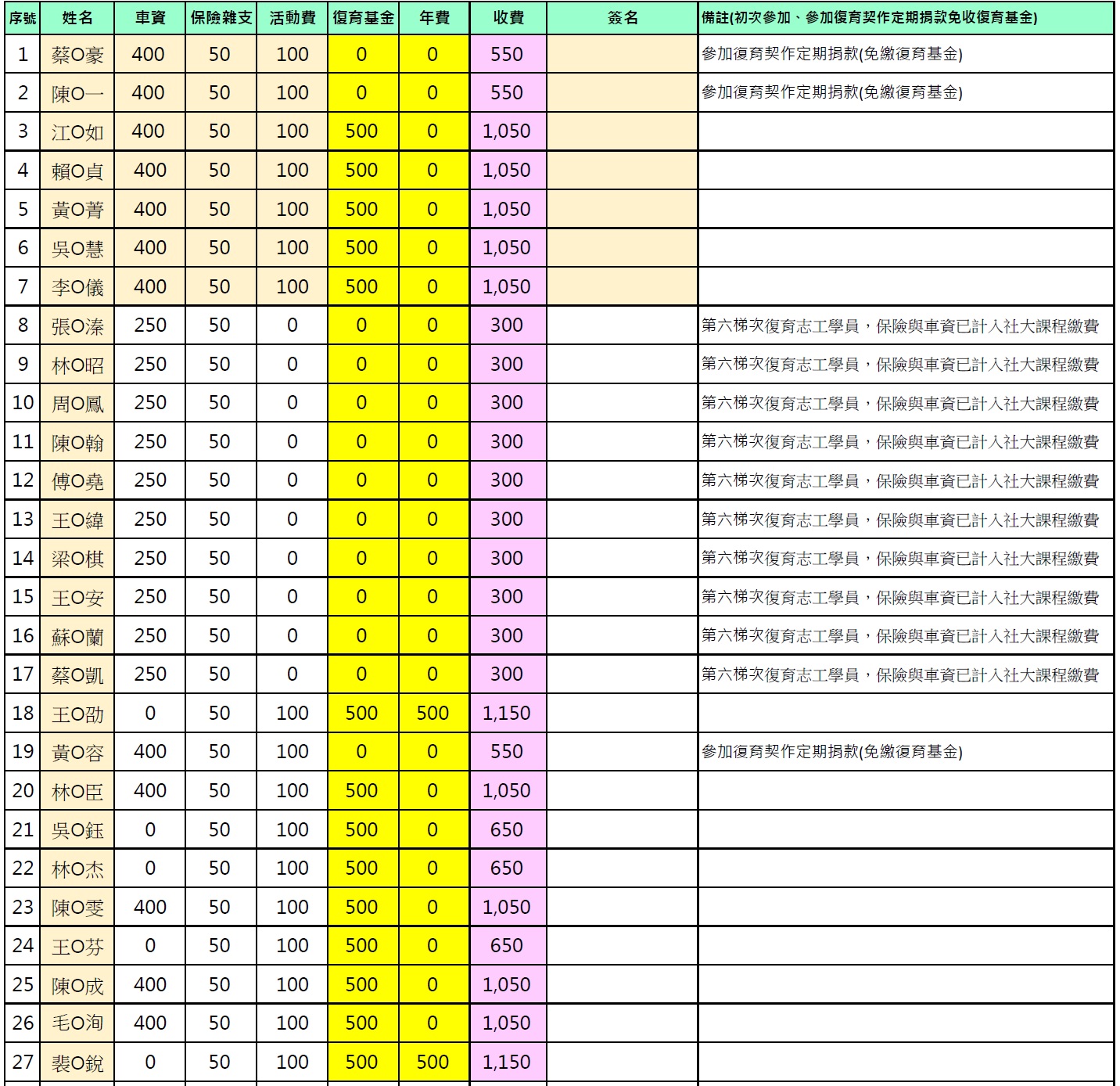Click the name 江O如

tap(77, 131)
